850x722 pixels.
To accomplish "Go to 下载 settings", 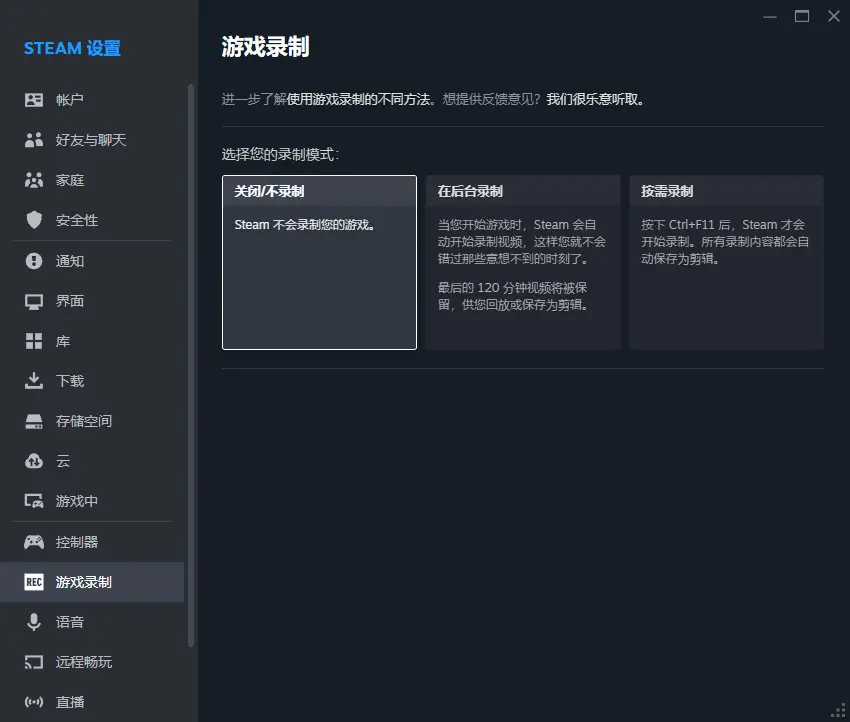I will pyautogui.click(x=92, y=381).
